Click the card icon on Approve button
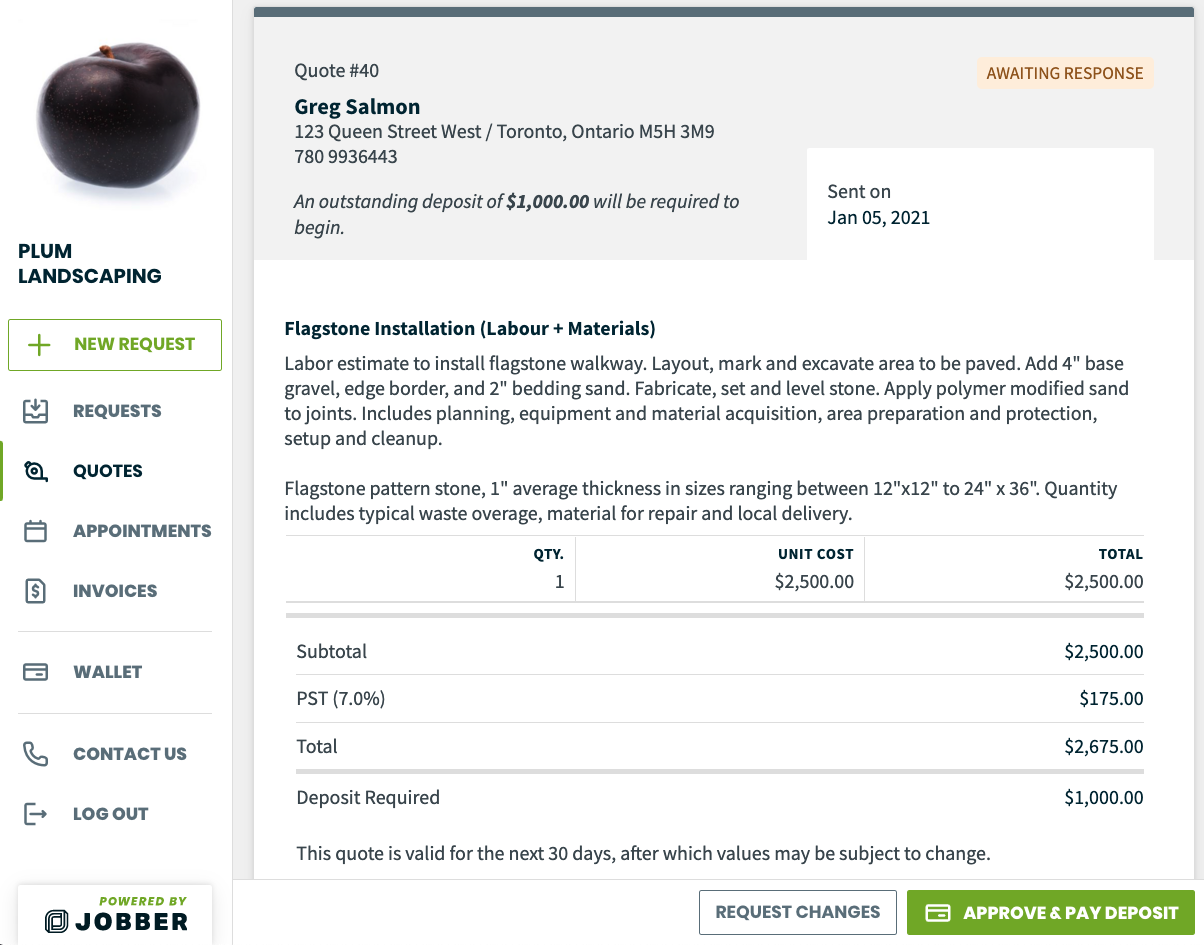The image size is (1204, 945). [938, 913]
